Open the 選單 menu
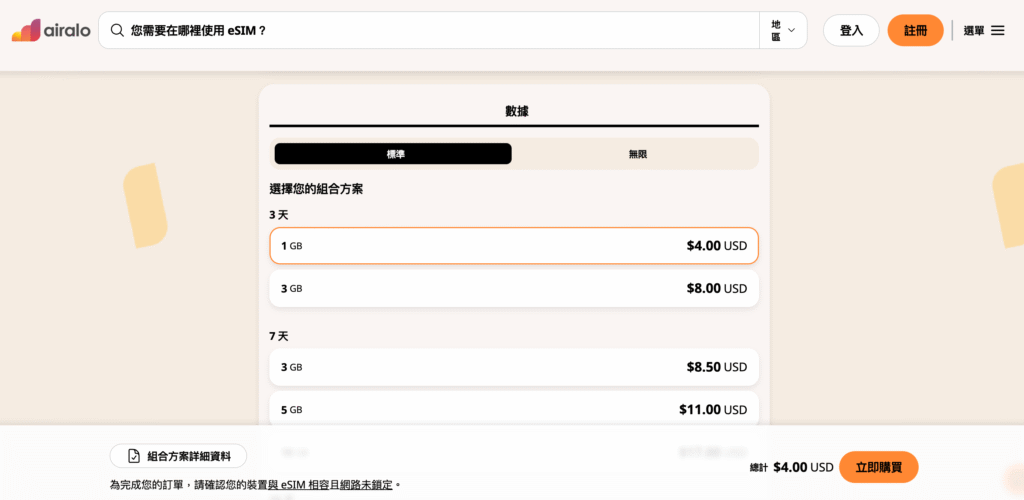 pos(974,31)
